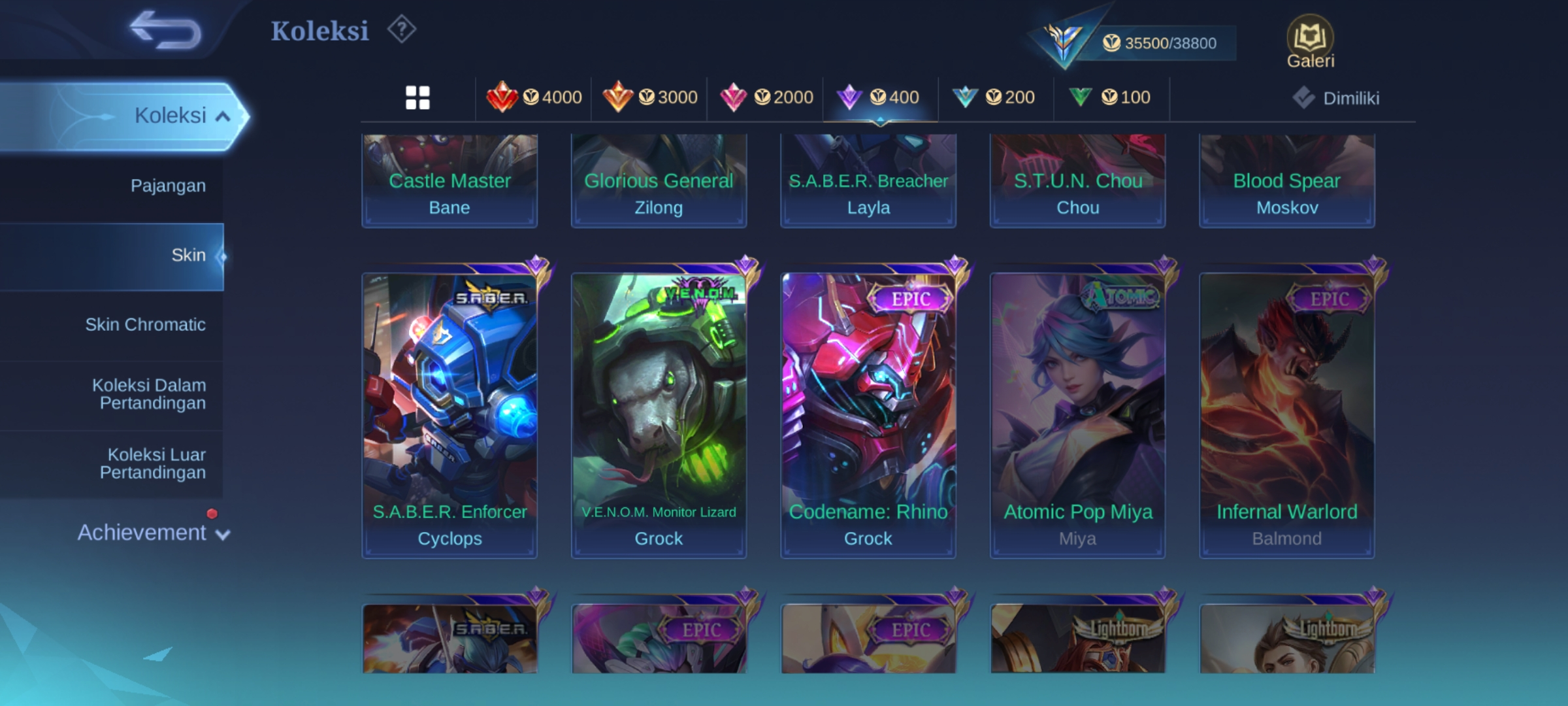
Task: Filter by the 2000 point pink gem
Action: pyautogui.click(x=766, y=97)
